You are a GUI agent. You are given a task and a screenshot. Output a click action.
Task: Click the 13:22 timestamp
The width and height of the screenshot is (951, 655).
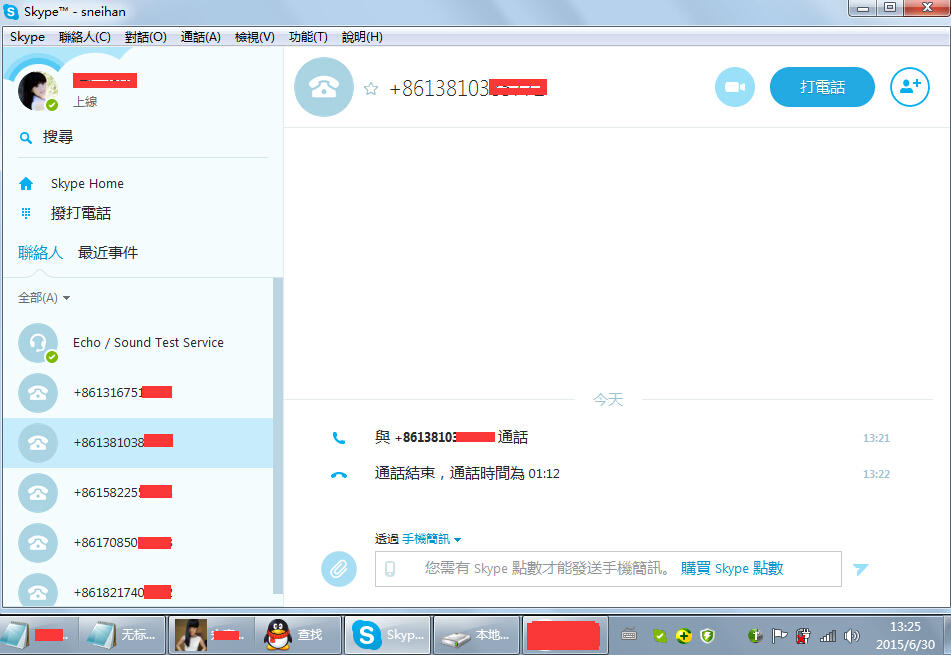coord(876,474)
